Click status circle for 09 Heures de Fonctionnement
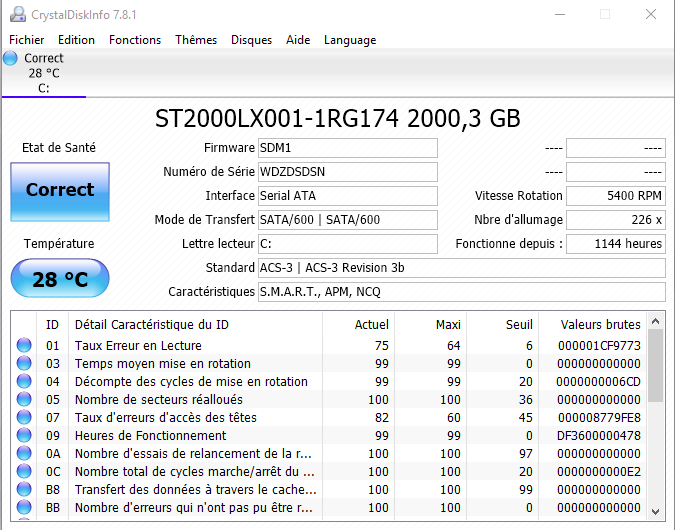This screenshot has width=675, height=530. tap(24, 435)
